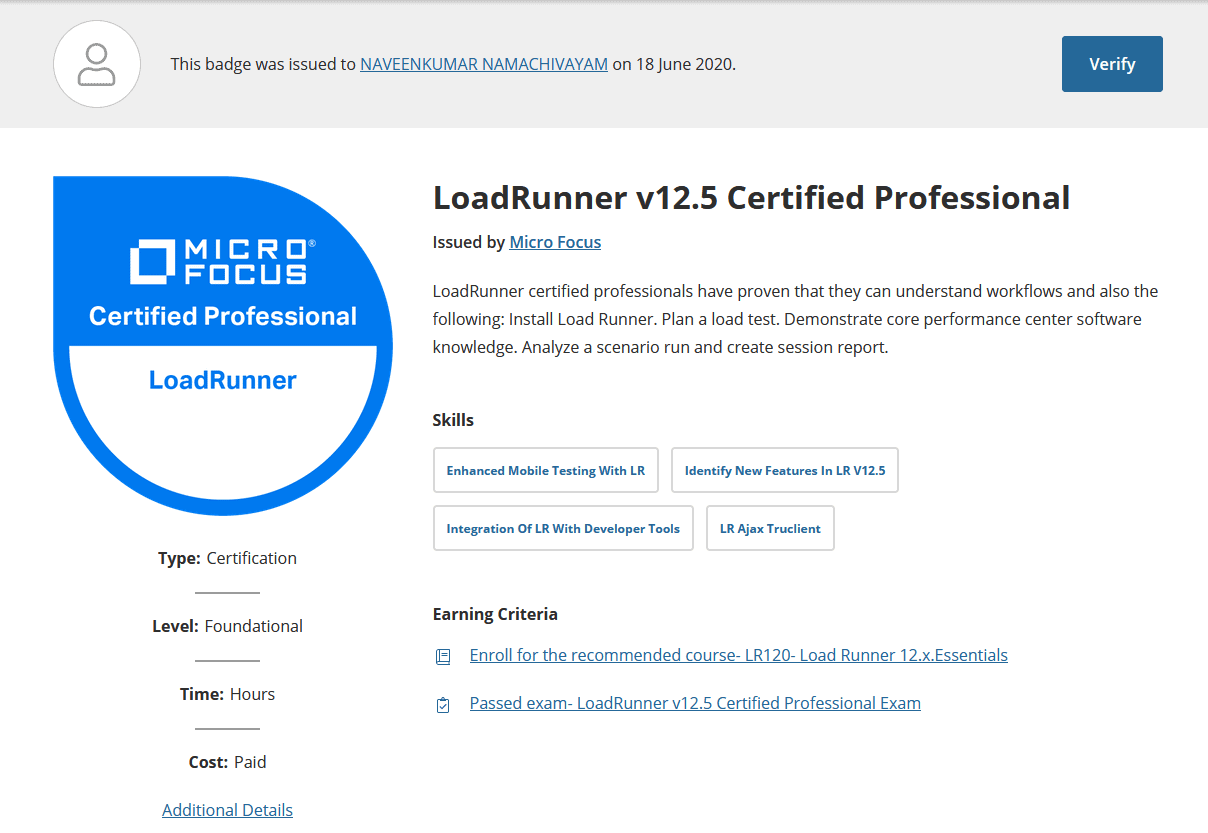This screenshot has height=833, width=1208.
Task: Click the Foundational level label
Action: coord(253,625)
